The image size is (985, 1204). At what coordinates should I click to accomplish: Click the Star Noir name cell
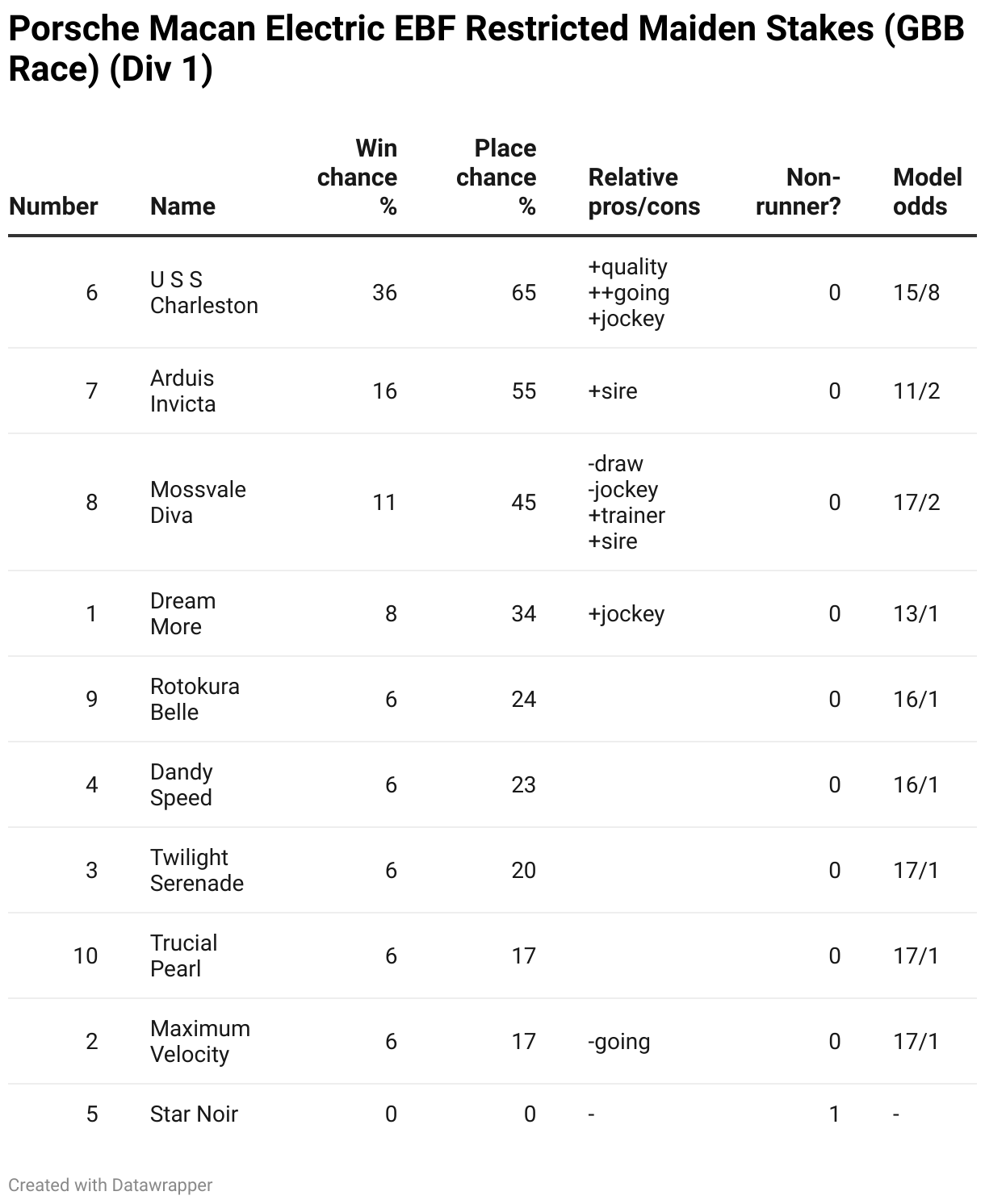tap(194, 1114)
